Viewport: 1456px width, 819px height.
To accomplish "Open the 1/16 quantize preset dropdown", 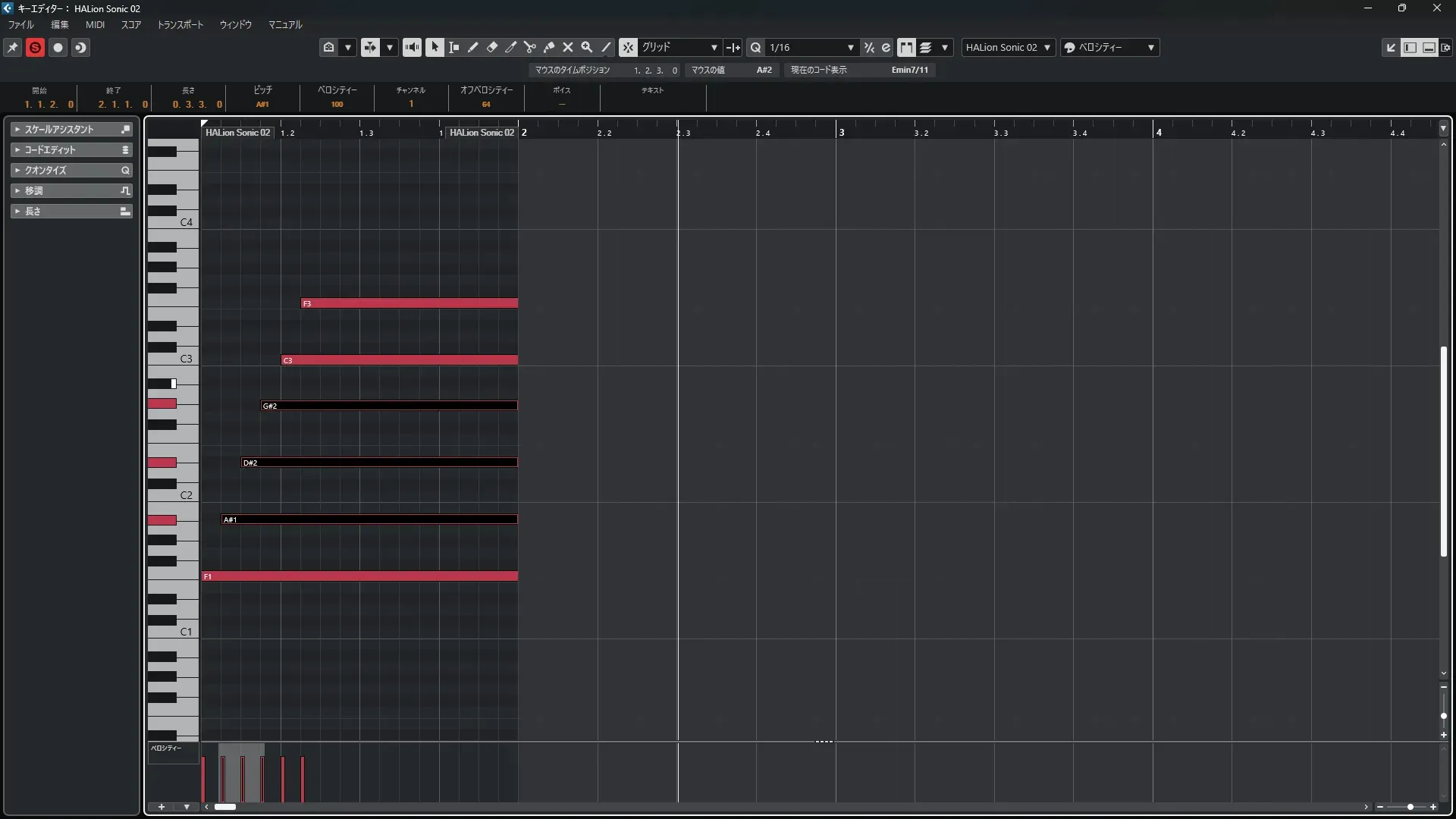I will tap(811, 47).
